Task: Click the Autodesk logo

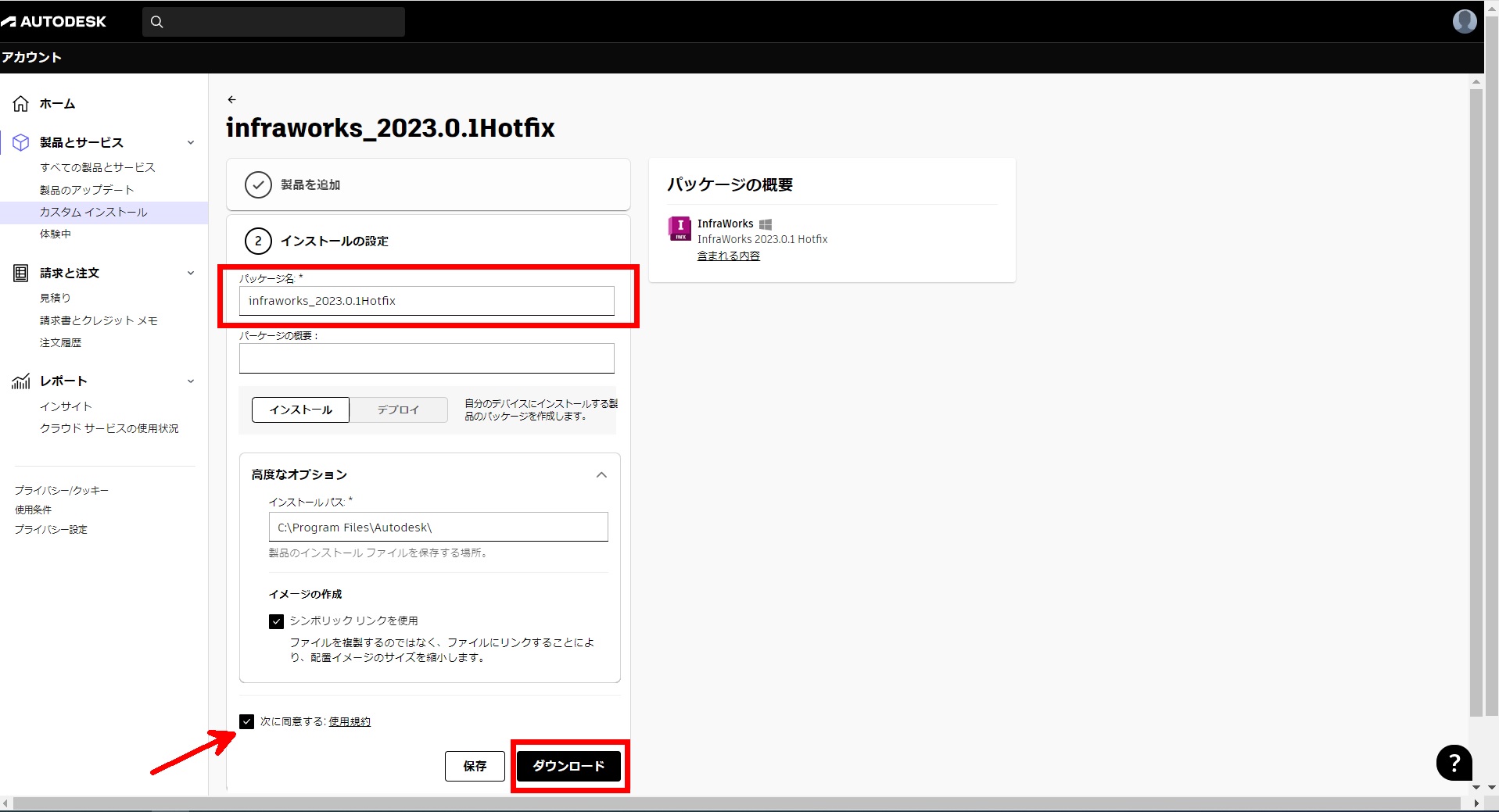Action: pyautogui.click(x=53, y=22)
